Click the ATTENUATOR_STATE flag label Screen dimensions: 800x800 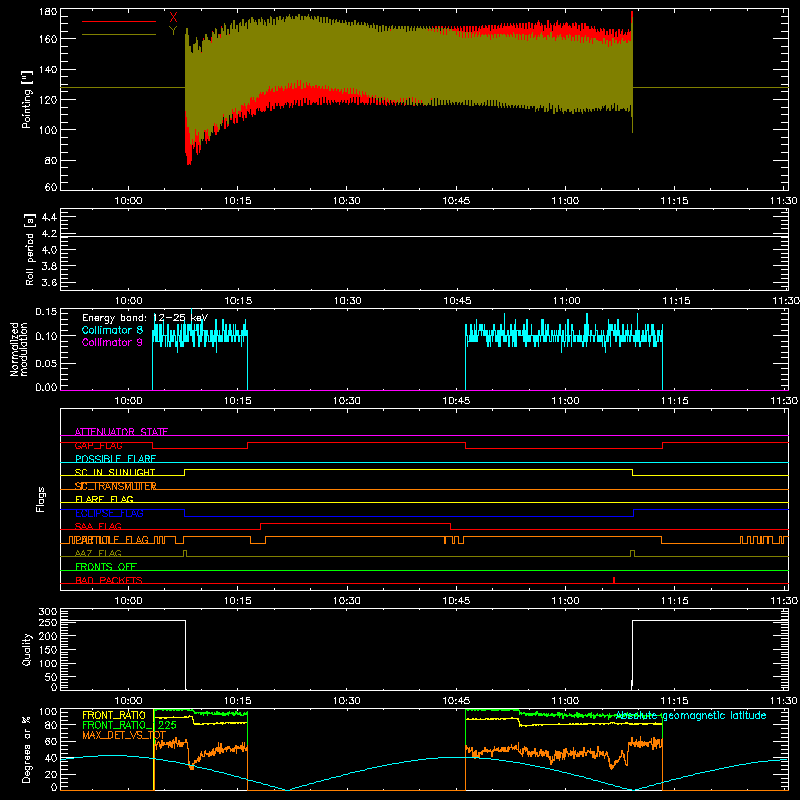(121, 432)
